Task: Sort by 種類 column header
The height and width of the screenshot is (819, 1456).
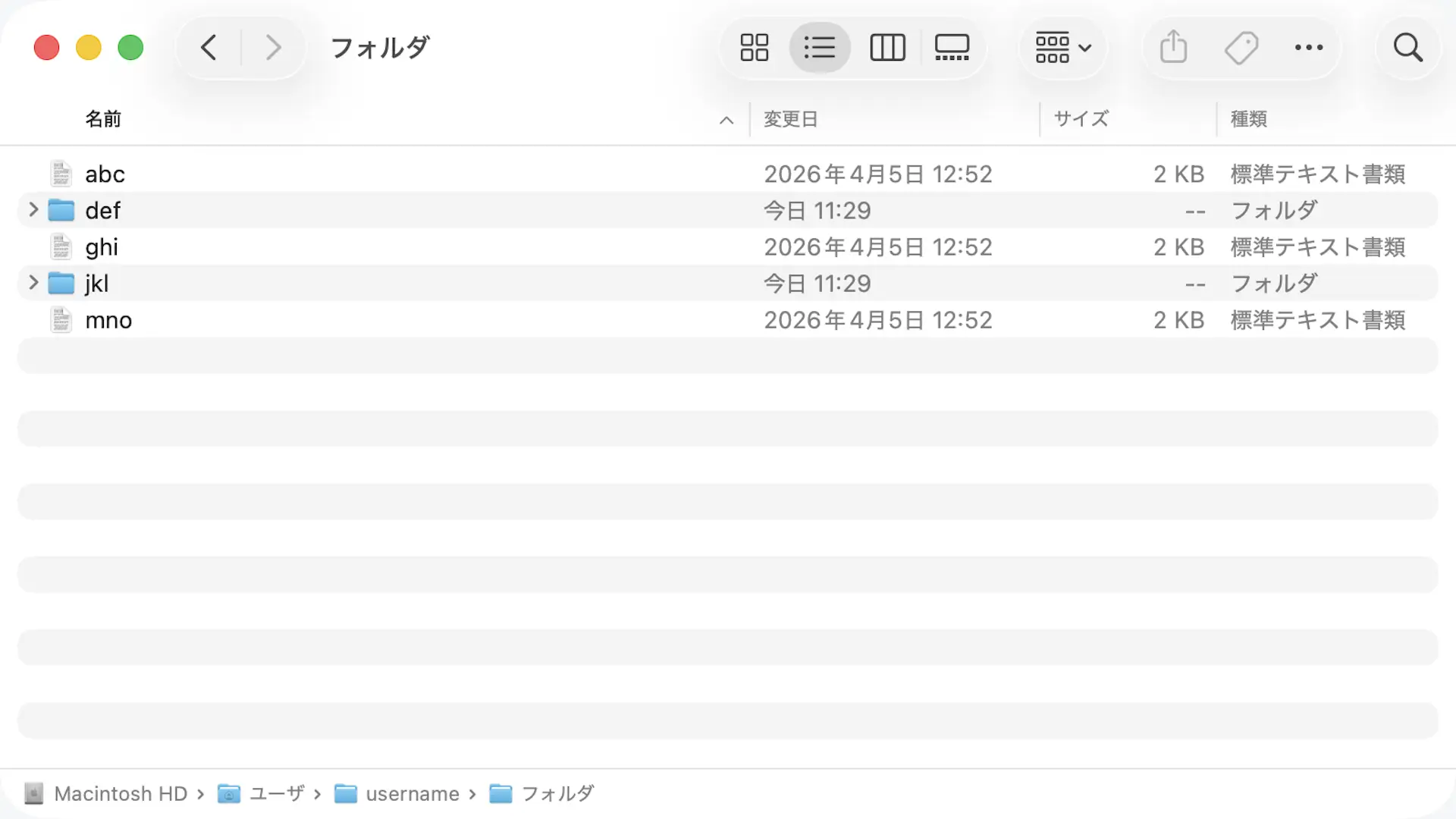Action: 1249,119
